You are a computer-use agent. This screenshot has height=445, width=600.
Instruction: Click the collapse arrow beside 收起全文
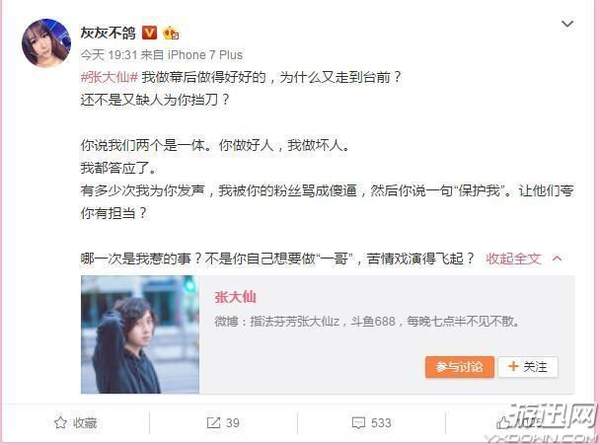(557, 259)
